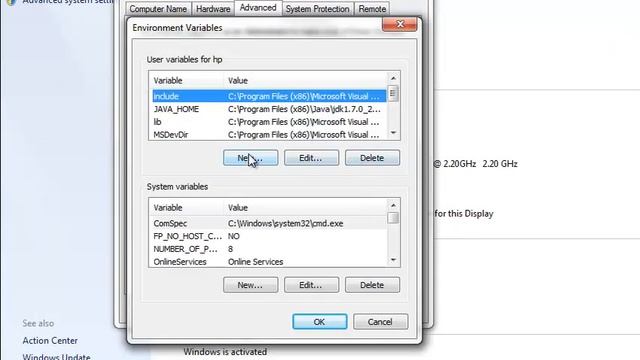The width and height of the screenshot is (640, 360).
Task: Open the Remote tab
Action: click(x=372, y=9)
